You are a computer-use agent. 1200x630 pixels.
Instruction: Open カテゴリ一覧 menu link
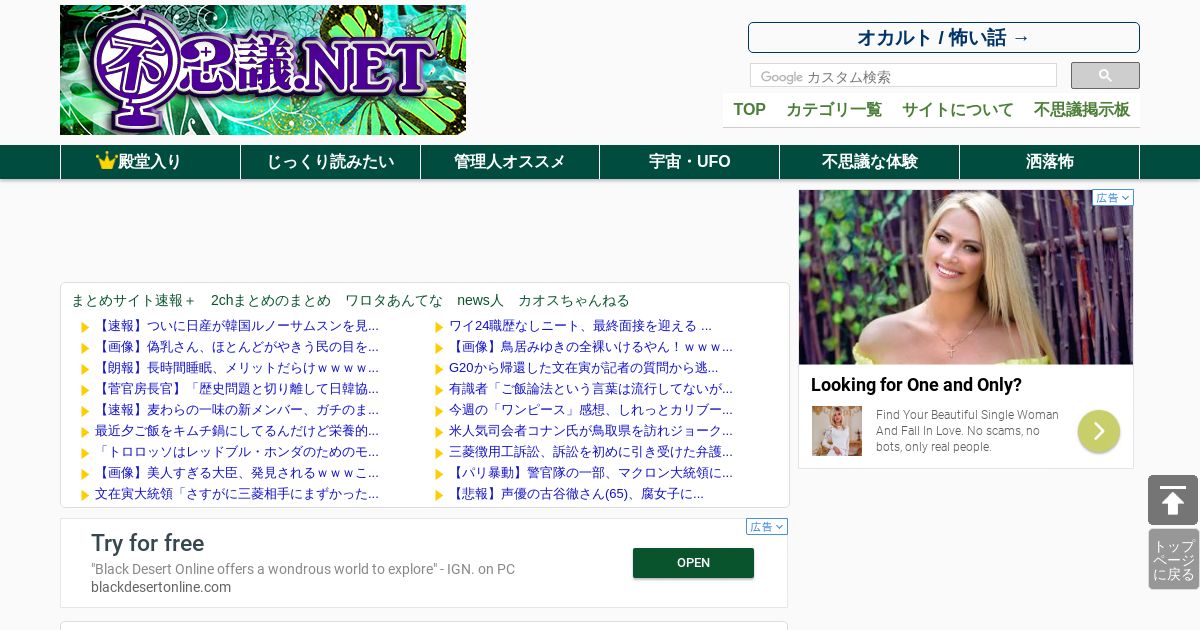tap(834, 110)
